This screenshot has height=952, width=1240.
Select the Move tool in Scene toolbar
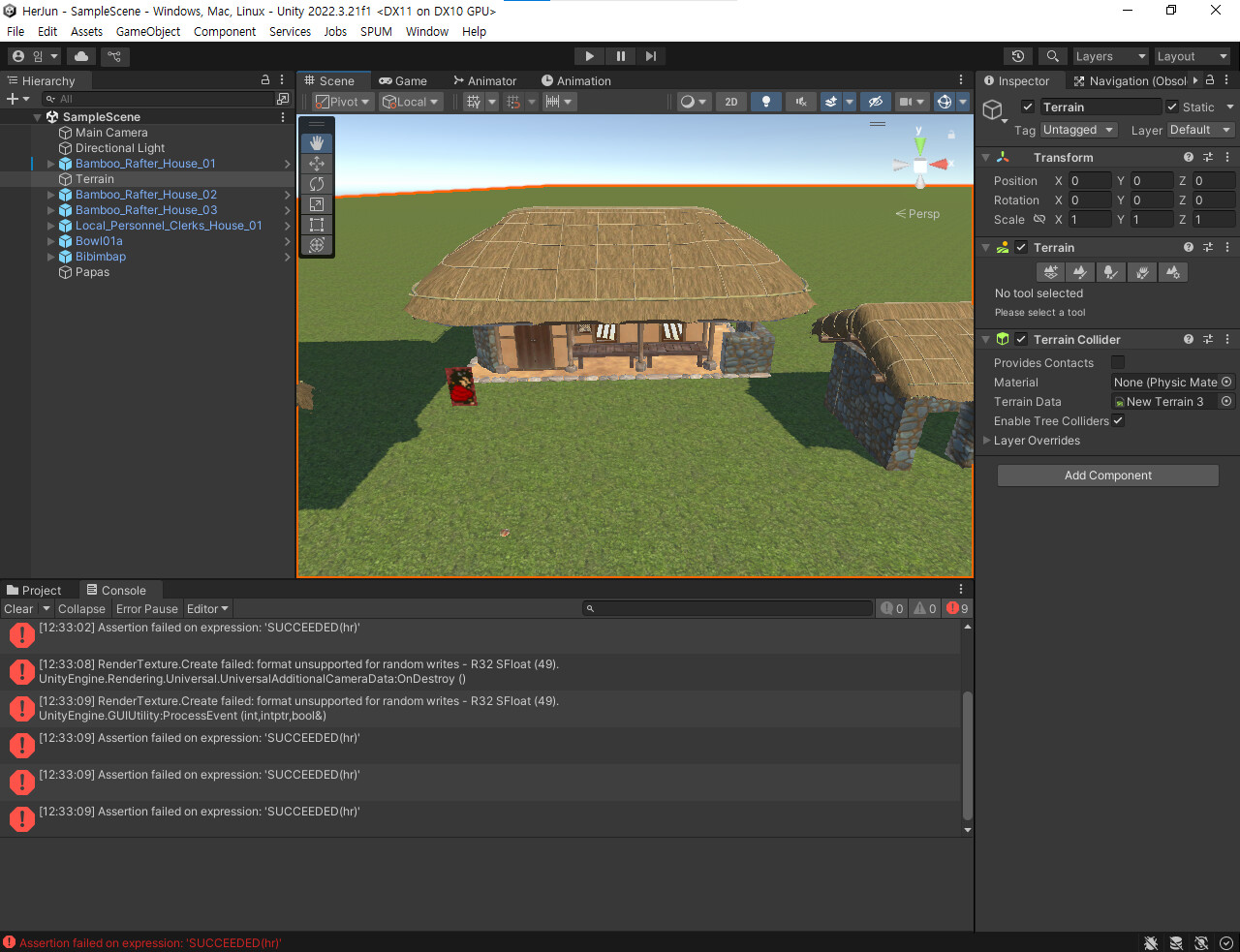pos(317,164)
